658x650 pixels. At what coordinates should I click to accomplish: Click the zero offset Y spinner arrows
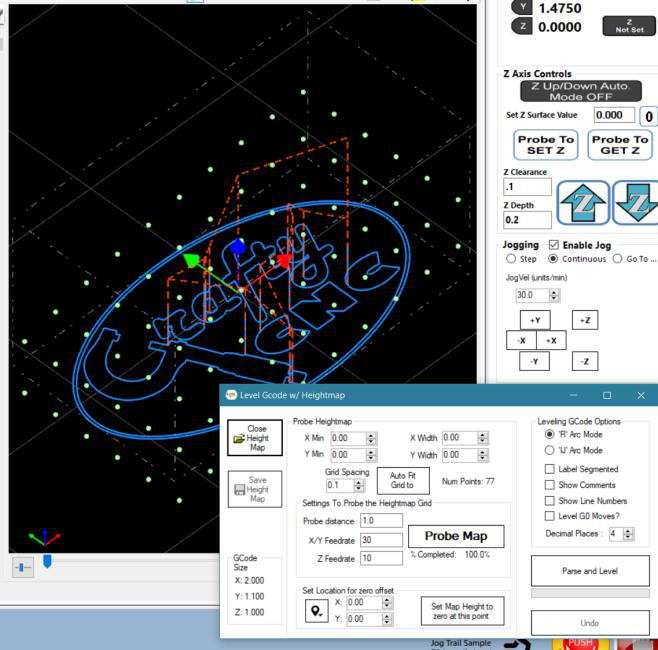tap(387, 619)
